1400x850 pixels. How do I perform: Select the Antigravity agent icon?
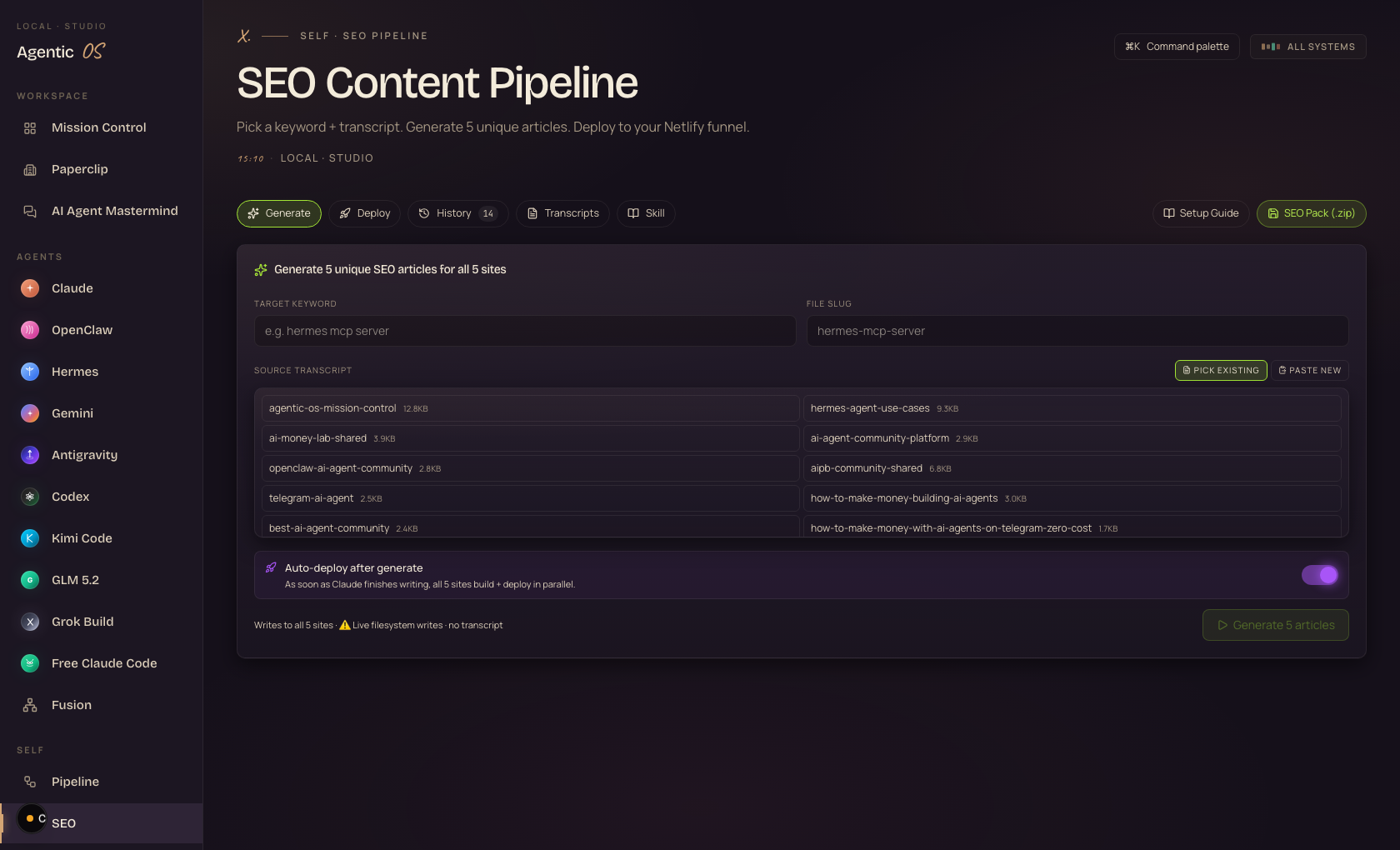pos(30,455)
